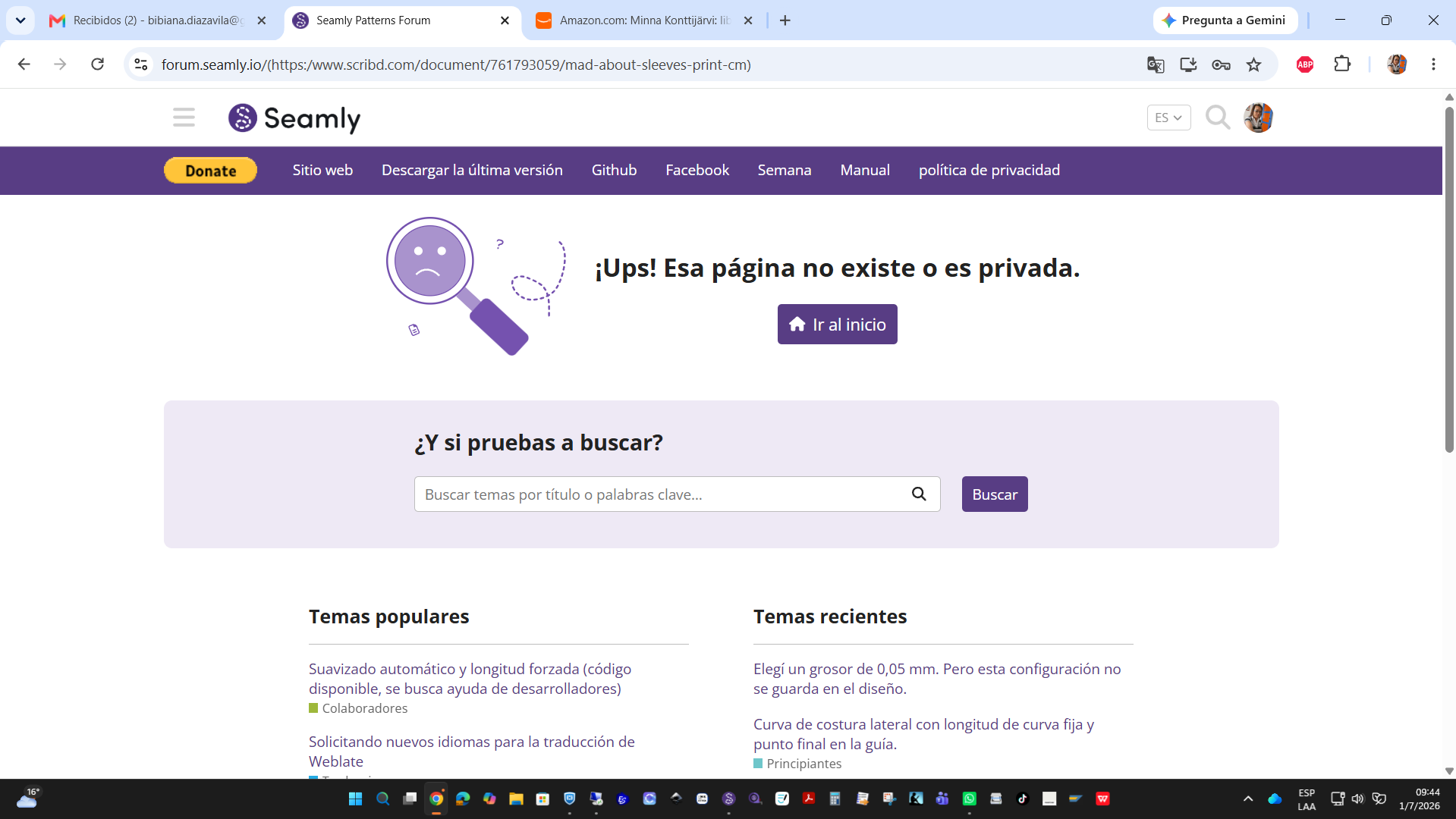Bookmark this page with the star icon
The height and width of the screenshot is (819, 1456).
(x=1253, y=64)
